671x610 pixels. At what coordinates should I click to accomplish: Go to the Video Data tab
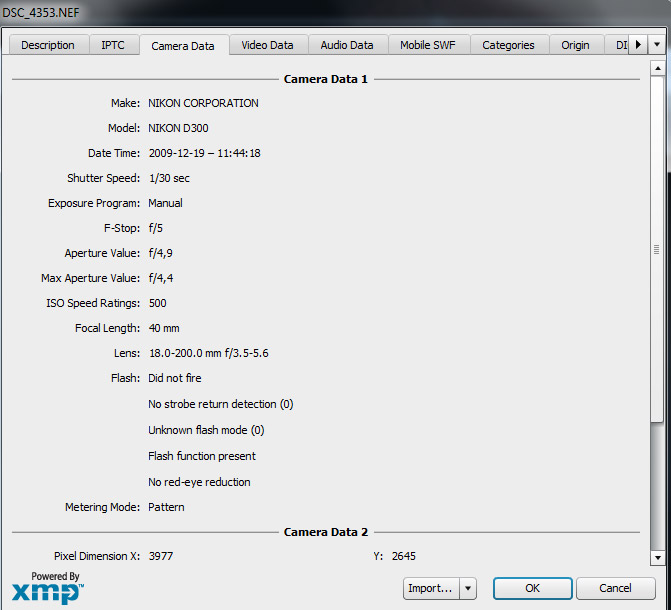267,45
